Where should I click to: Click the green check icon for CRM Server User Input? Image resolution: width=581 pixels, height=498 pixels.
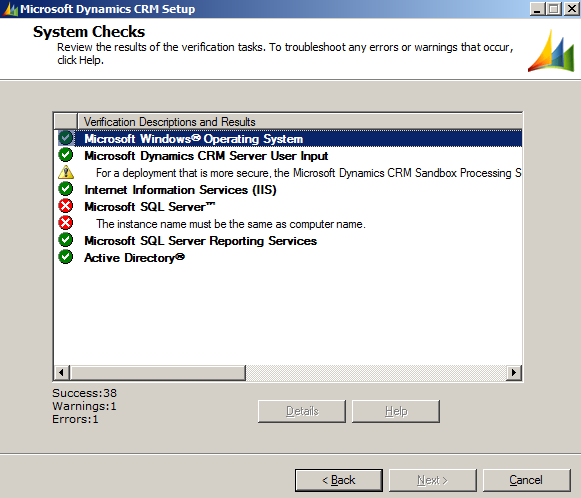(66, 155)
